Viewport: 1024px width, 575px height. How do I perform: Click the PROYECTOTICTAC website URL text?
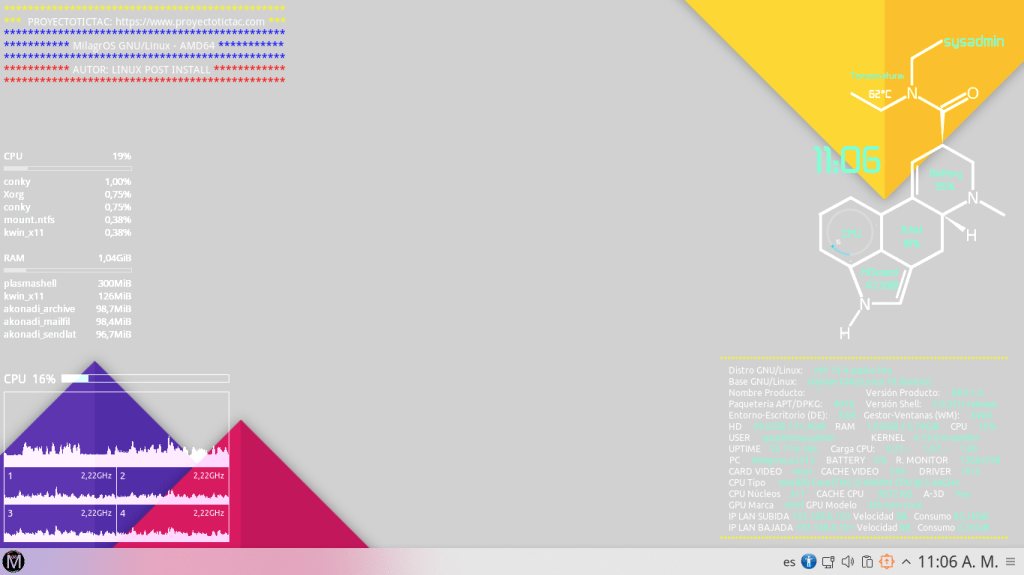pyautogui.click(x=190, y=21)
